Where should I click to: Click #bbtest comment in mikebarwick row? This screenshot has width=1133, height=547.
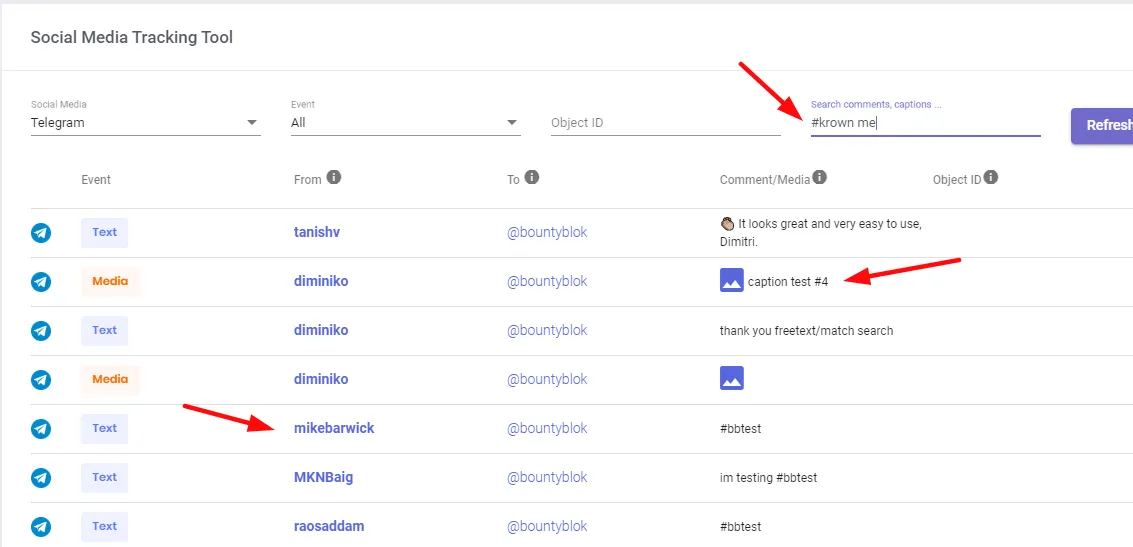click(741, 428)
